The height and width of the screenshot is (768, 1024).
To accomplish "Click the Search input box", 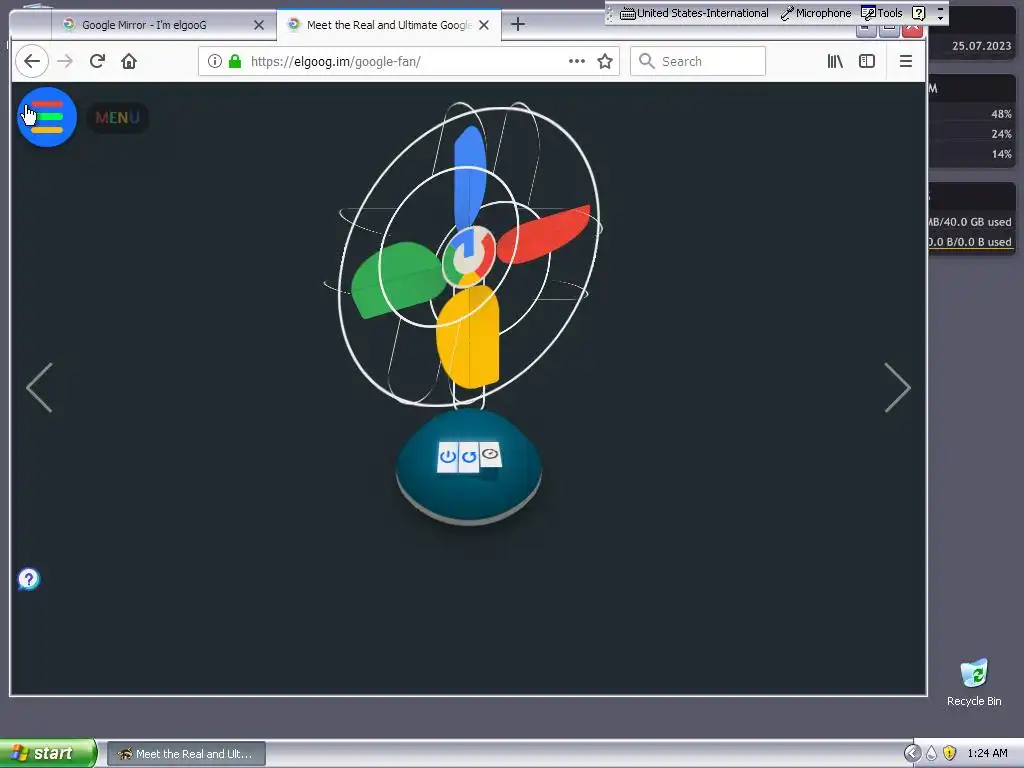I will [x=697, y=61].
